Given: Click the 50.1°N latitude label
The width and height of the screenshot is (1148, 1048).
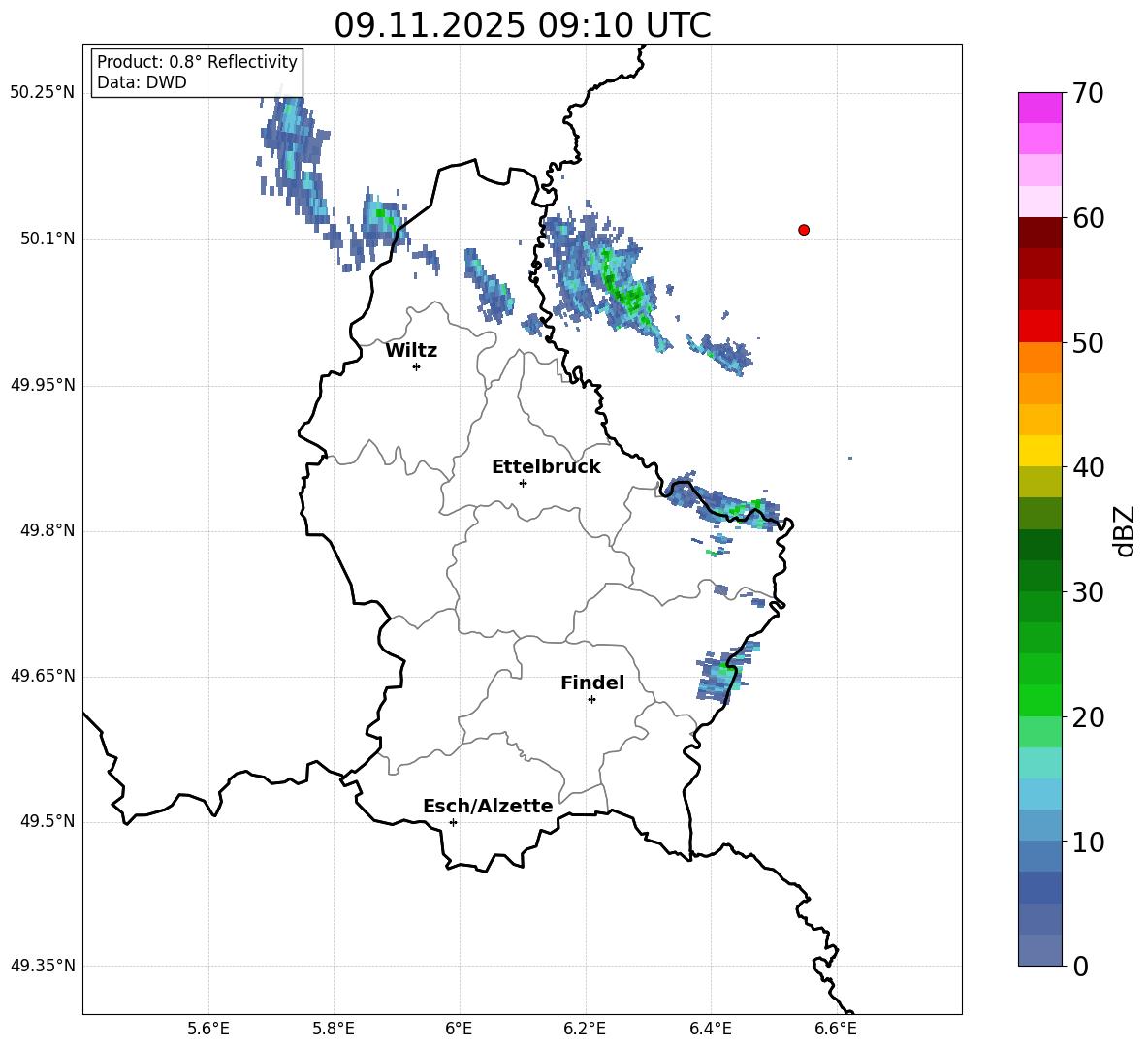Looking at the screenshot, I should (x=48, y=239).
